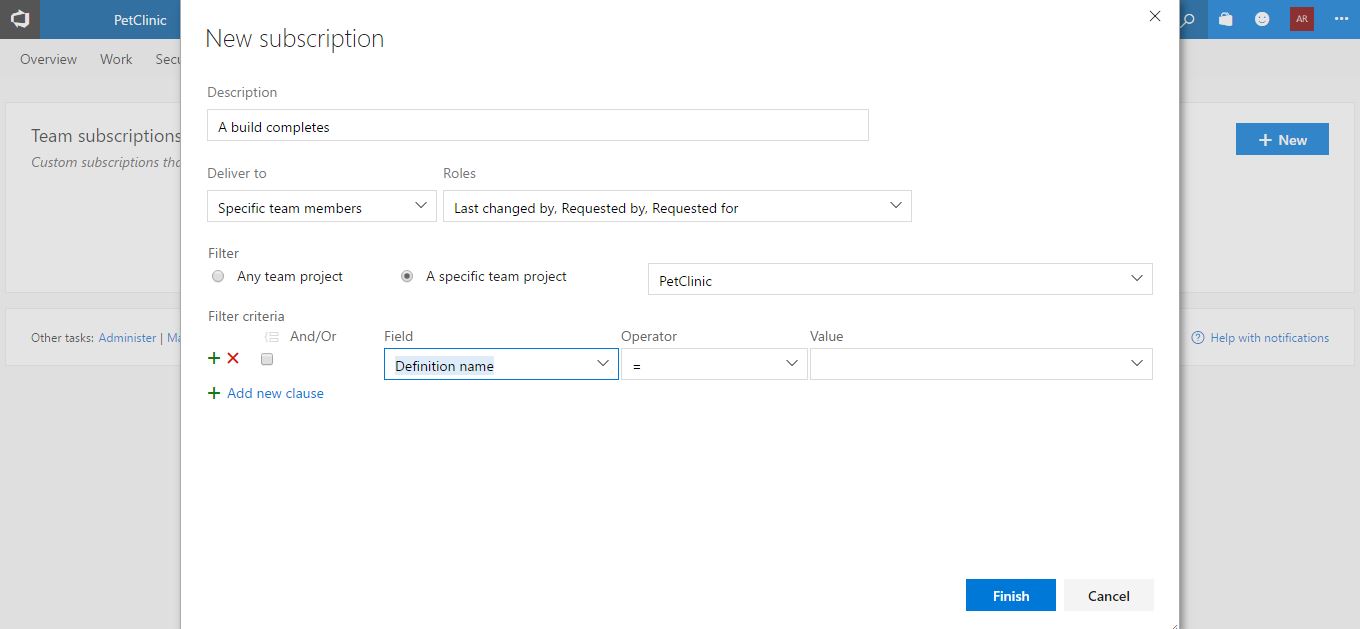This screenshot has height=629, width=1360.
Task: Open the Roles dropdown
Action: (676, 207)
